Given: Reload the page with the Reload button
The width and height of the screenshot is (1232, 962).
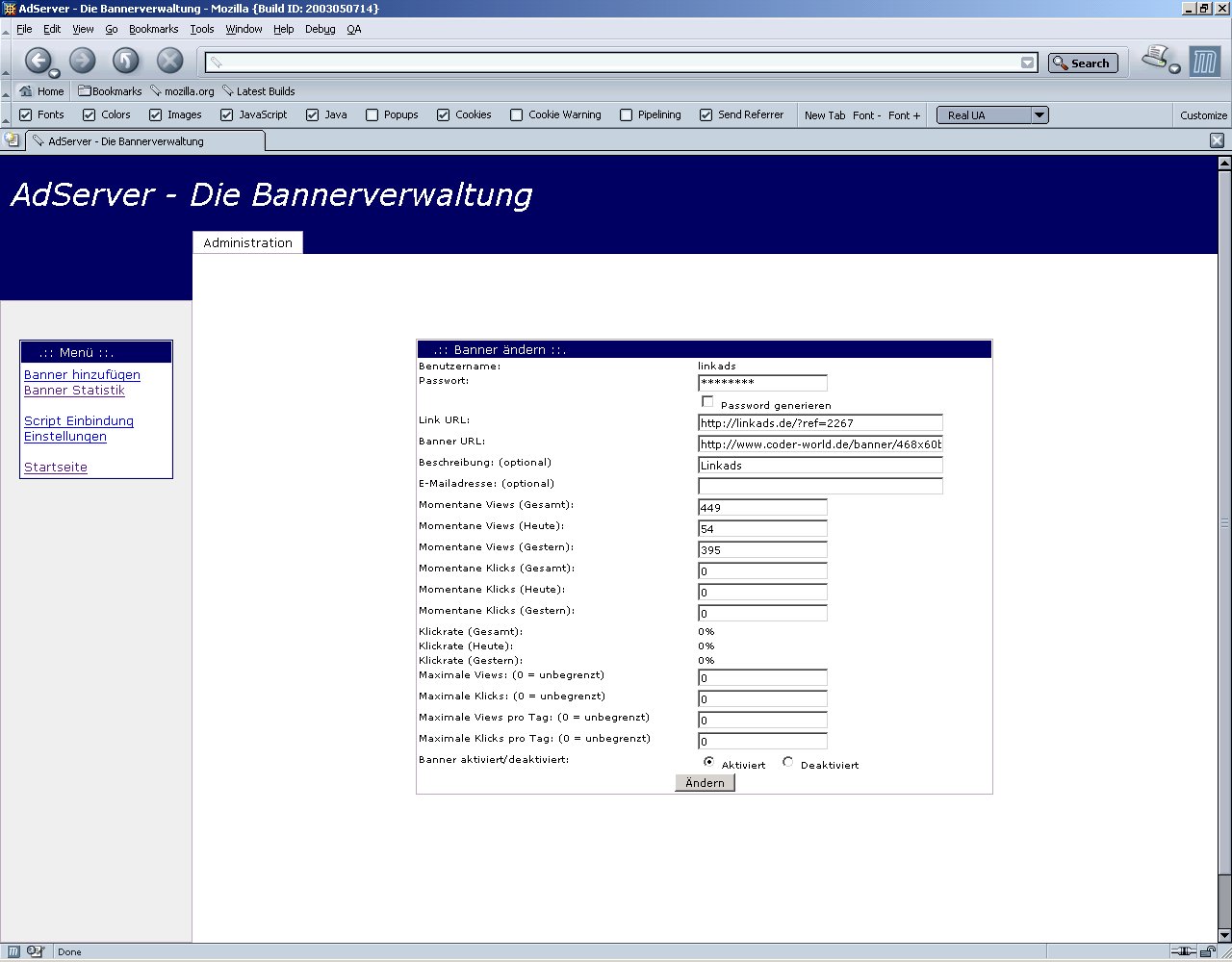Looking at the screenshot, I should (x=126, y=61).
